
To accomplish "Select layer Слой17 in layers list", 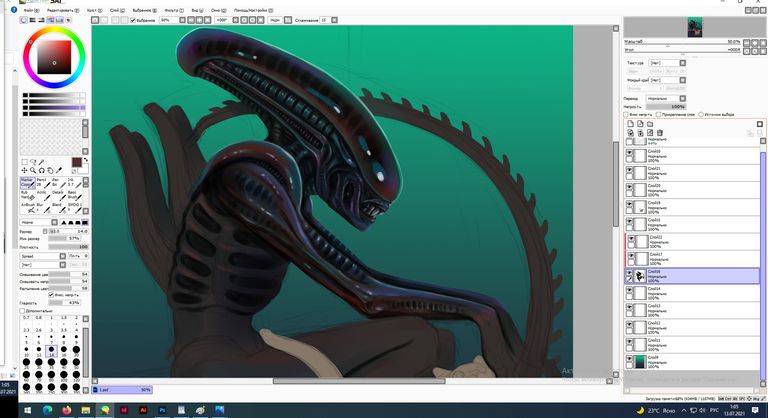I will (x=693, y=259).
